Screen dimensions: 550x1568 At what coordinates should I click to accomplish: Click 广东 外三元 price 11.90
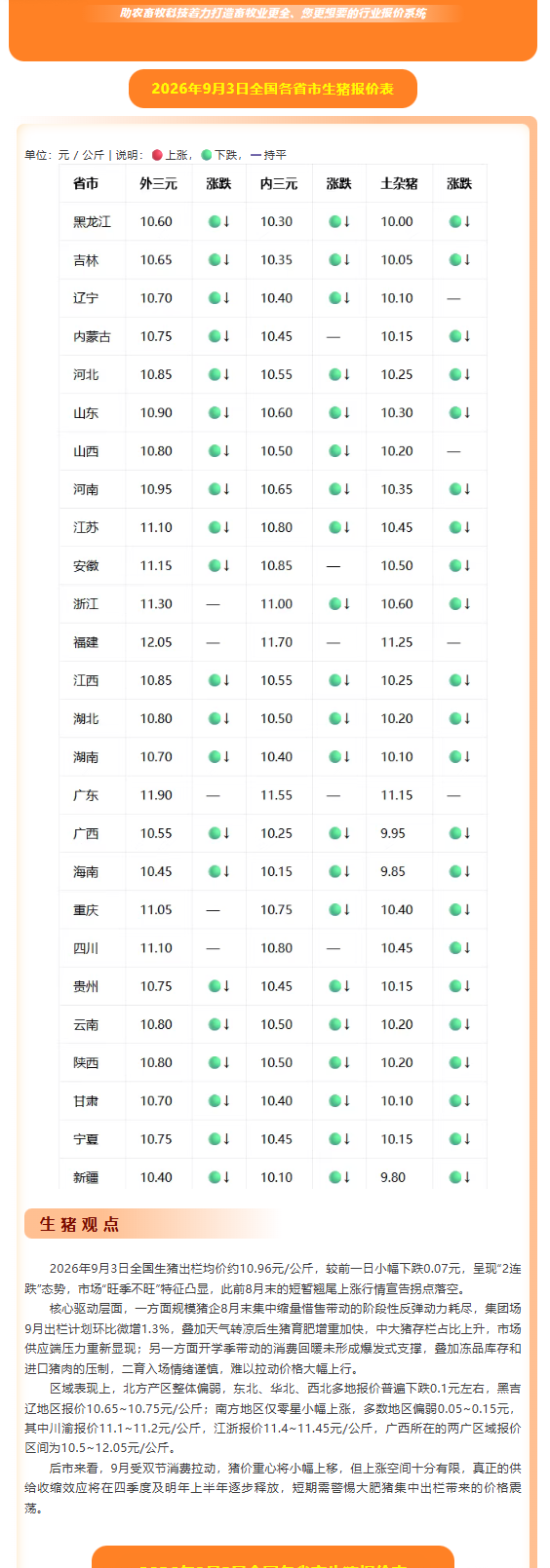(x=156, y=794)
